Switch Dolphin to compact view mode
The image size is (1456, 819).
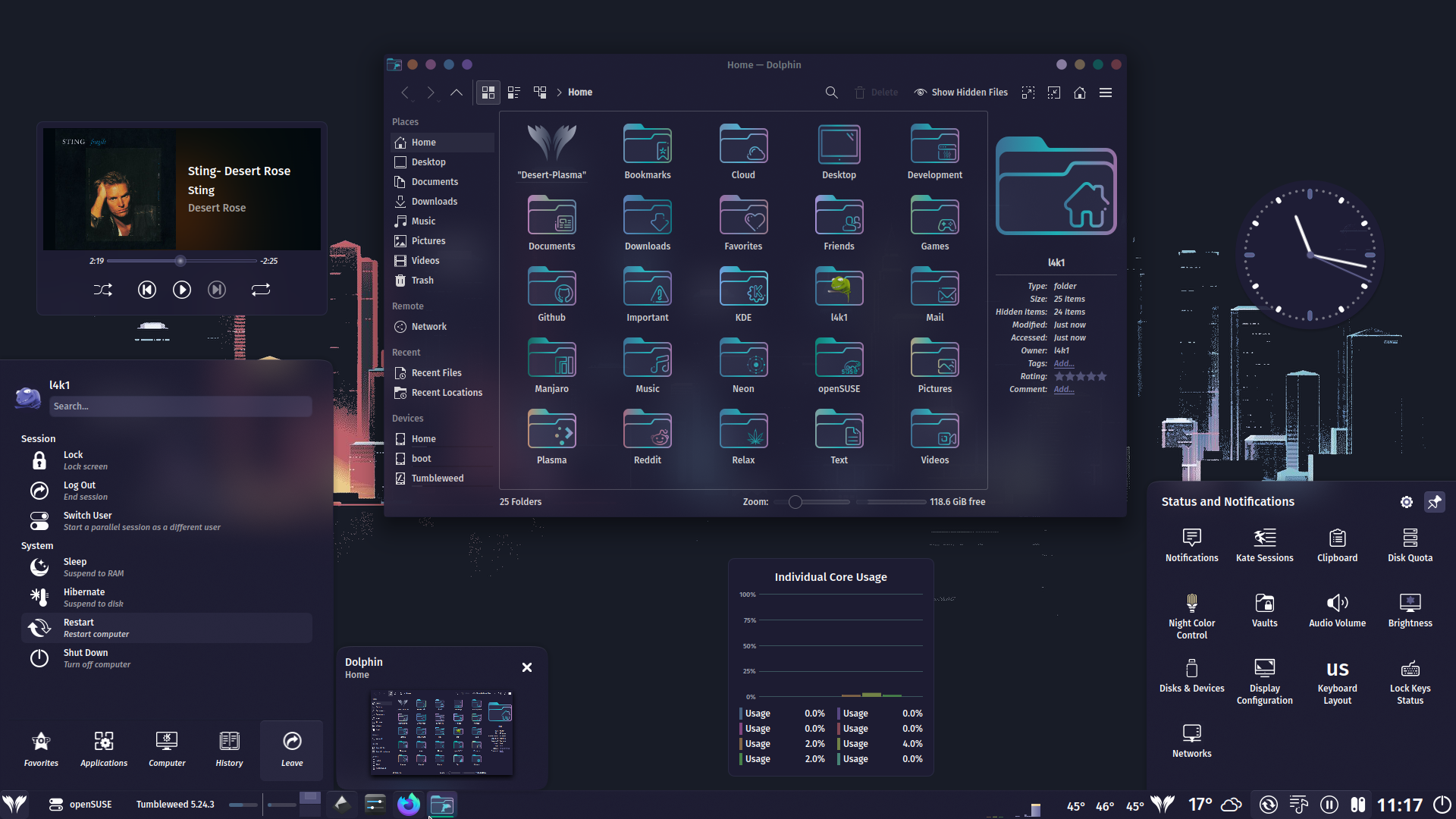click(x=514, y=93)
